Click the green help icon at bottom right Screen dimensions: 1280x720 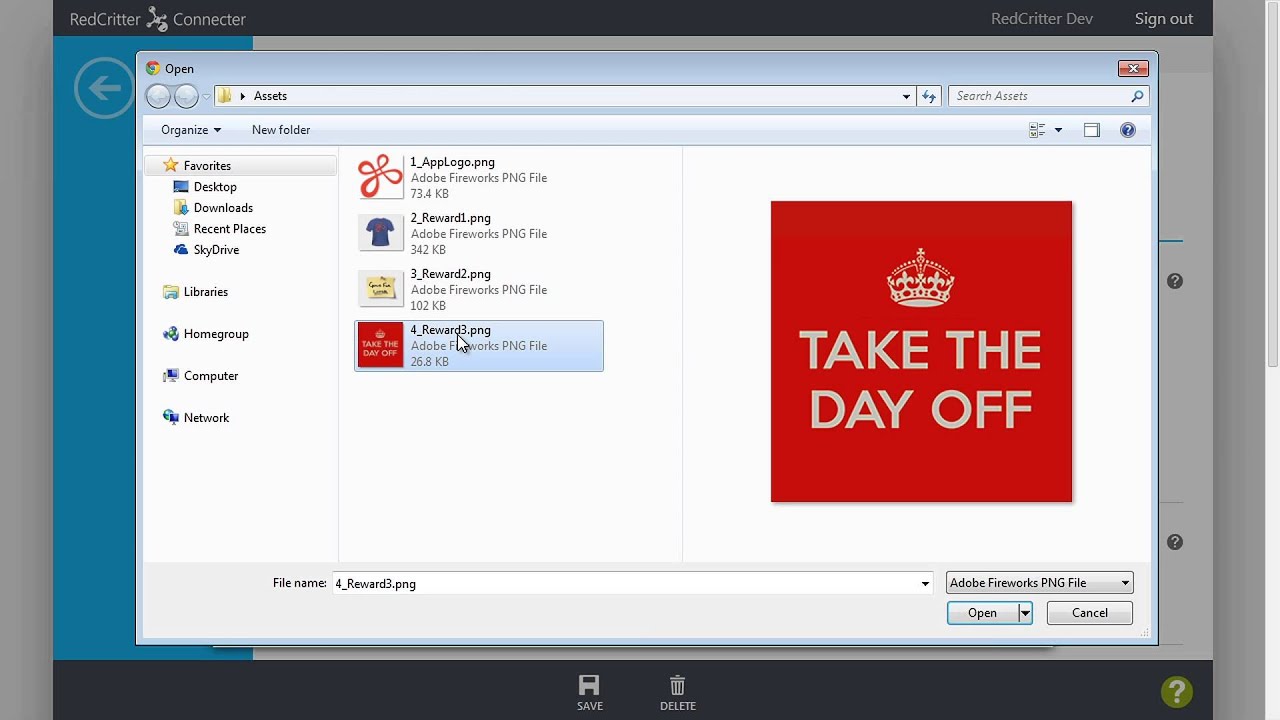coord(1176,691)
